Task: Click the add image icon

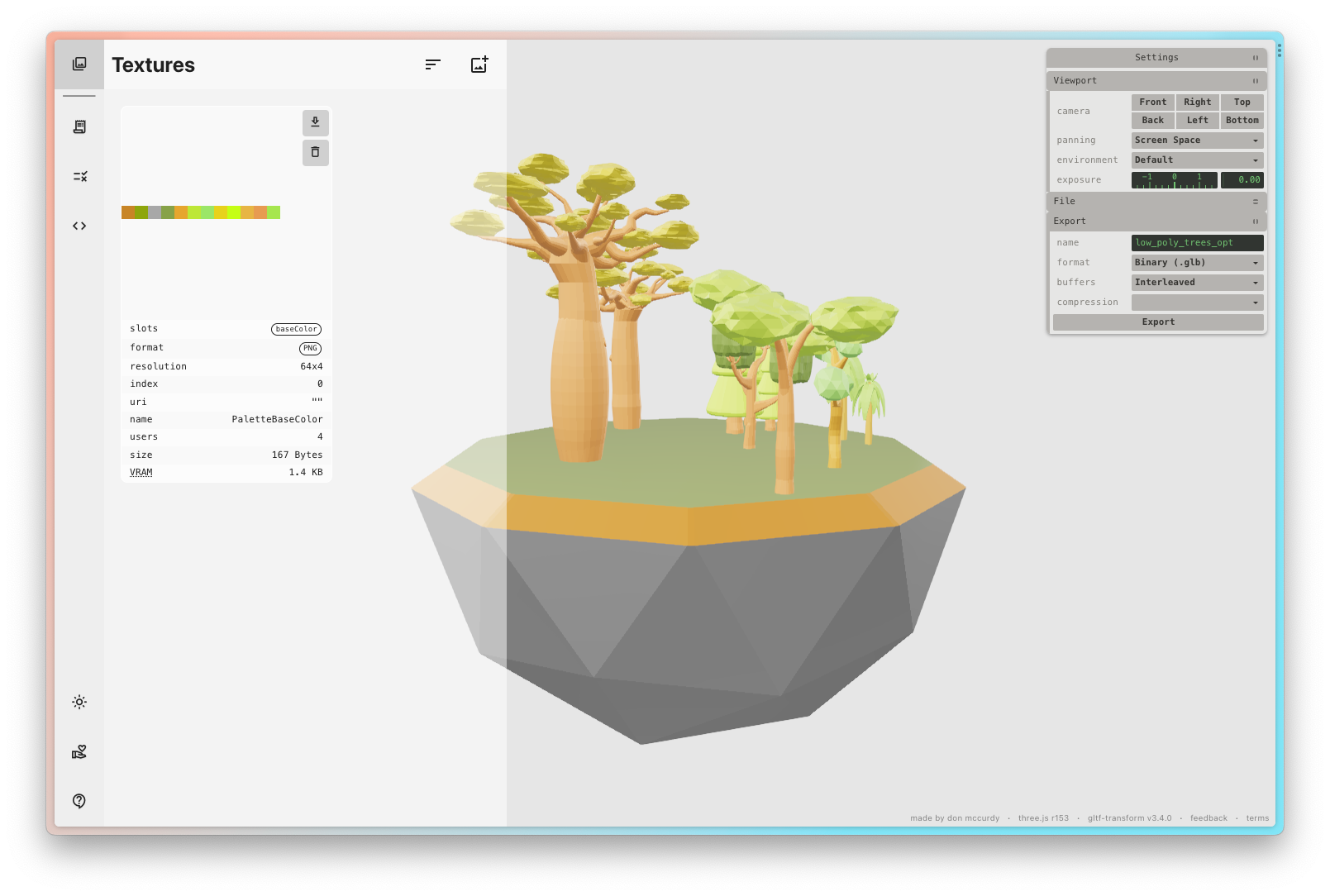Action: [479, 64]
